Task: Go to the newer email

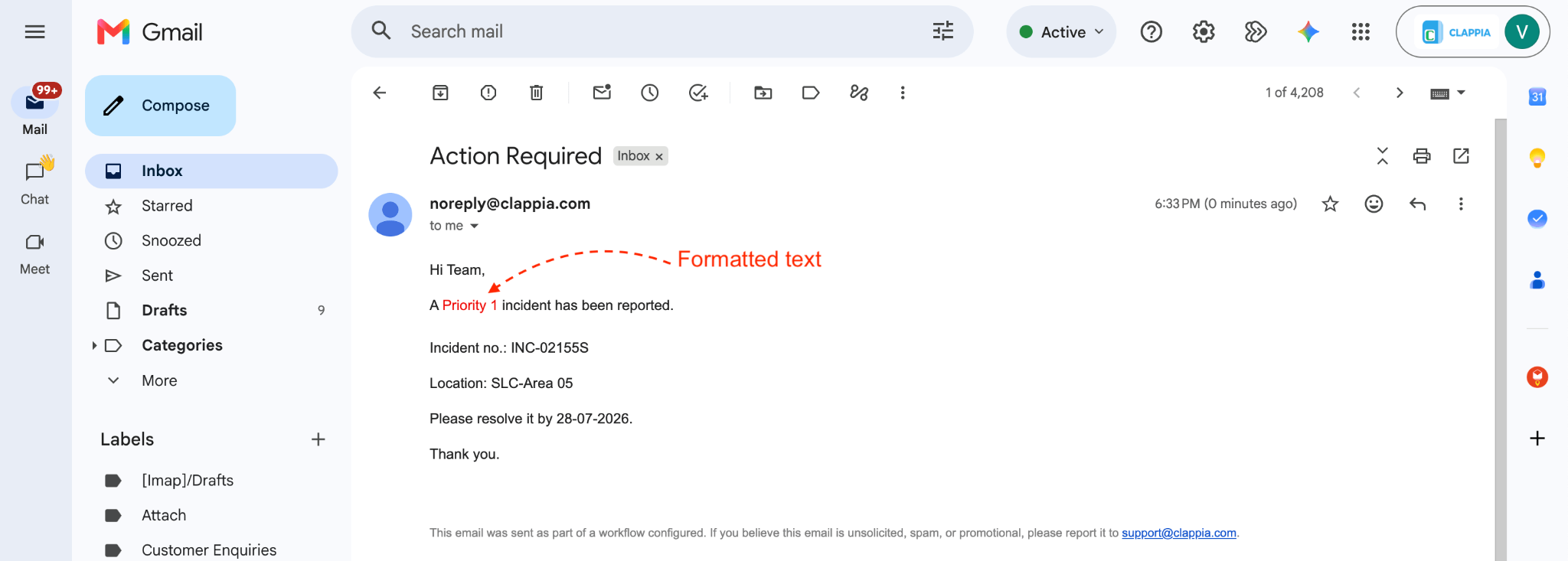Action: point(1357,93)
